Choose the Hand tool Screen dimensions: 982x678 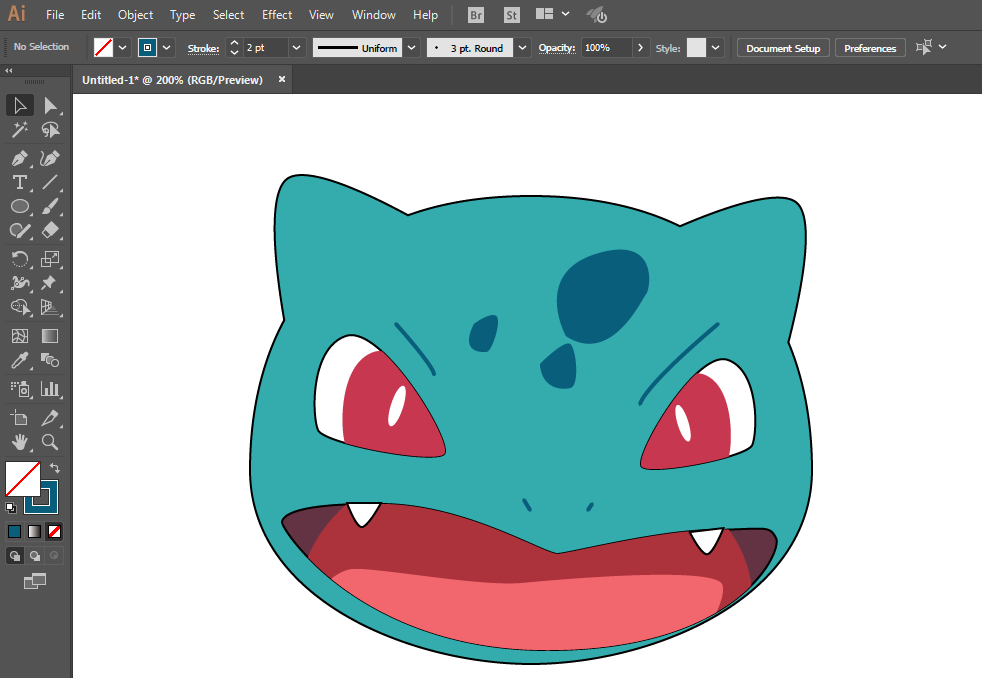tap(19, 442)
